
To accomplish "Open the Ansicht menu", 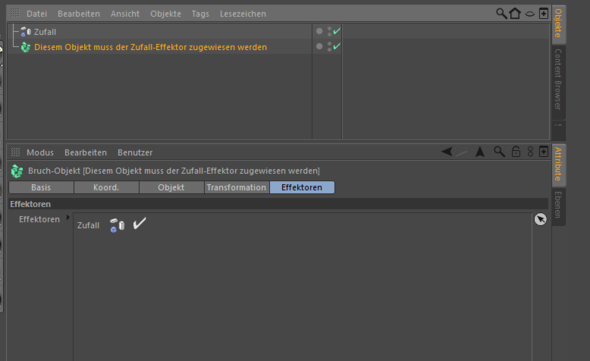I will pyautogui.click(x=125, y=14).
